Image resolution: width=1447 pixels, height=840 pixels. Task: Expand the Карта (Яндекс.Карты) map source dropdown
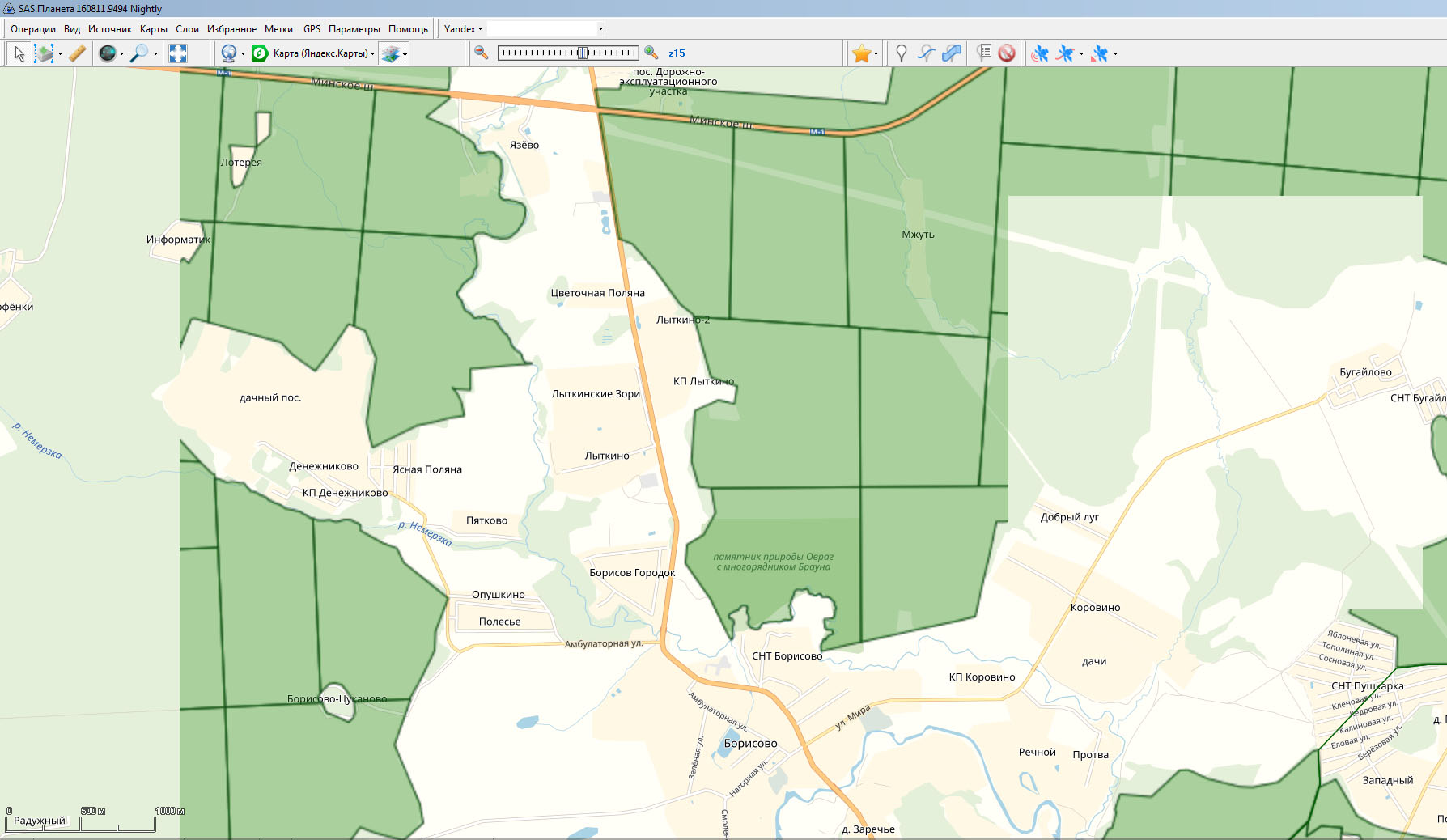tap(372, 54)
